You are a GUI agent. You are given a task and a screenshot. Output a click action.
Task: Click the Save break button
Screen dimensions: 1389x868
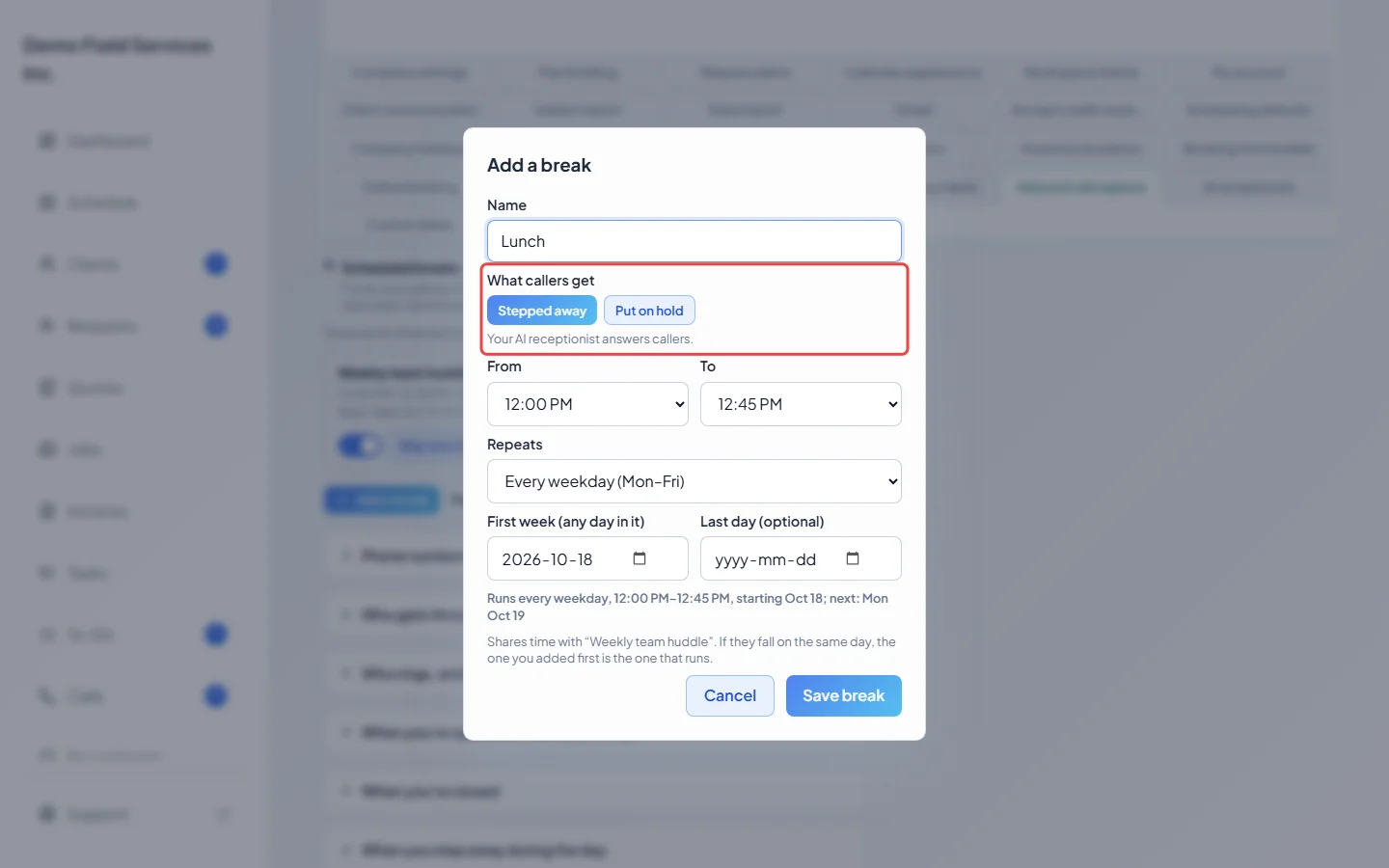844,695
